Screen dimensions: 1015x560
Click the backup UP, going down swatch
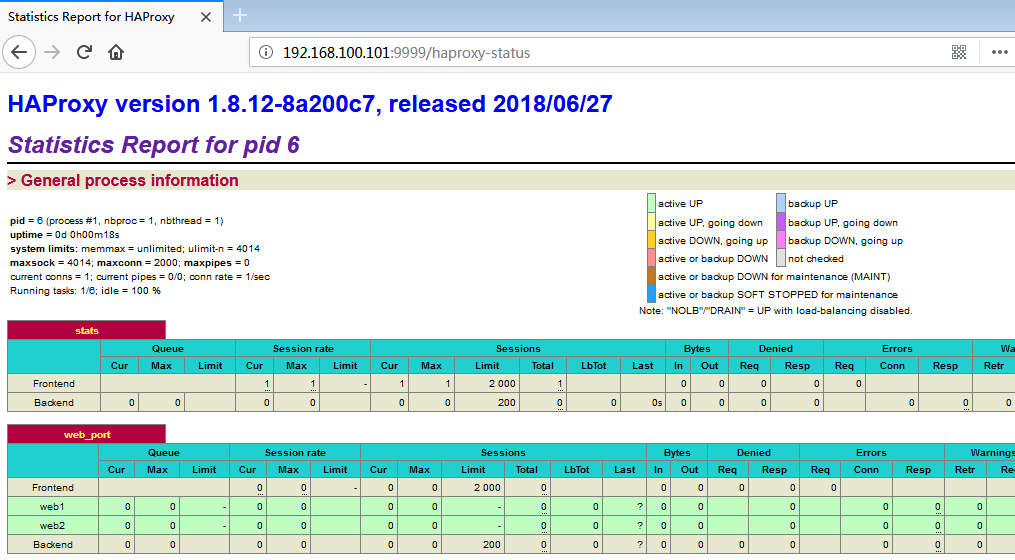pos(781,222)
